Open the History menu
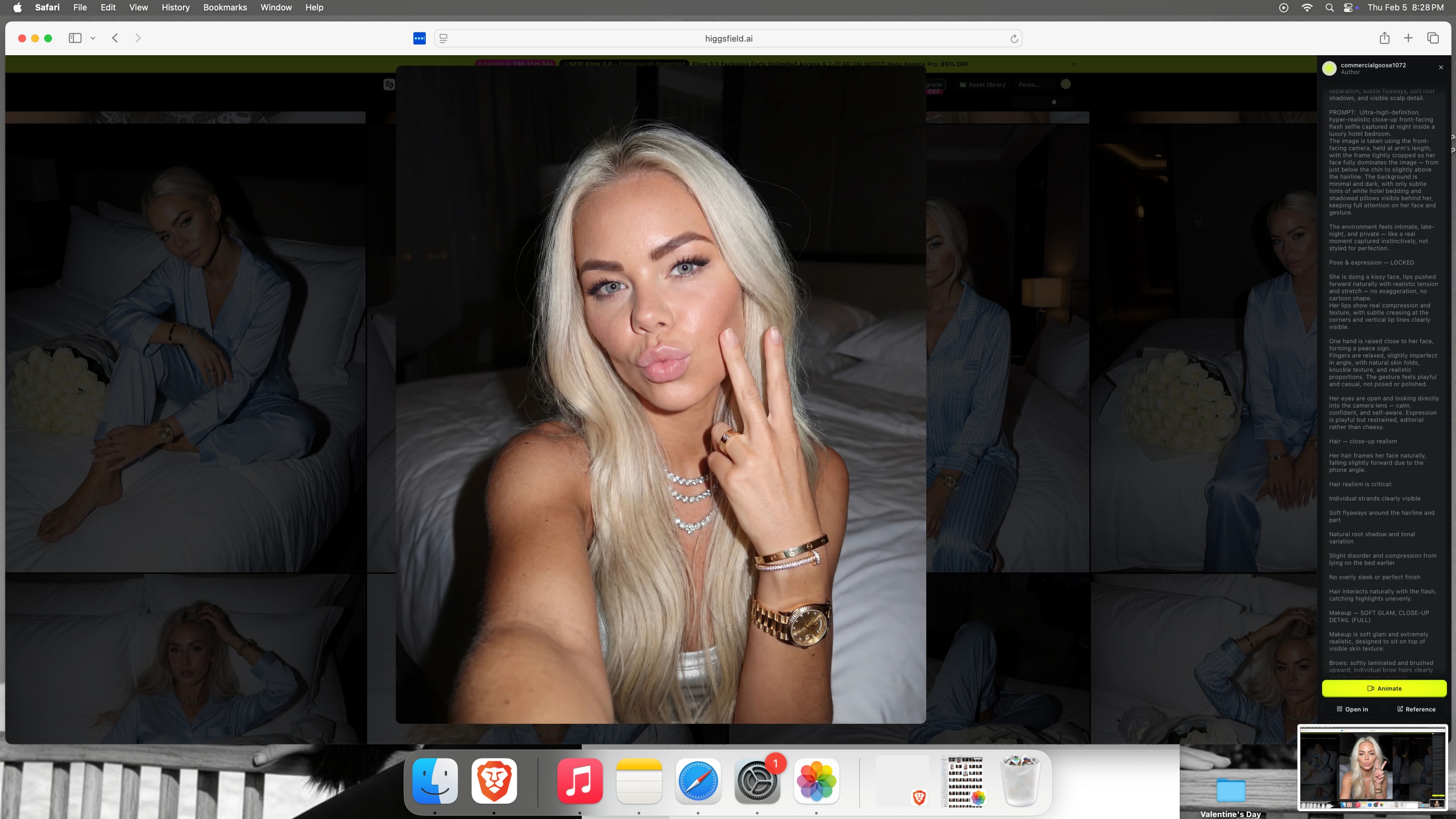Image resolution: width=1456 pixels, height=819 pixels. [x=175, y=7]
